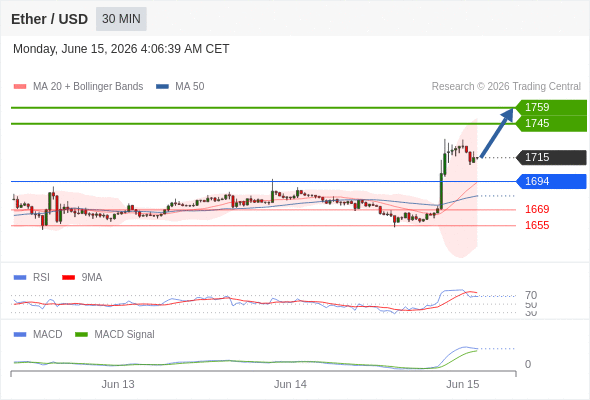Click the blue RSI legend marker

20,278
